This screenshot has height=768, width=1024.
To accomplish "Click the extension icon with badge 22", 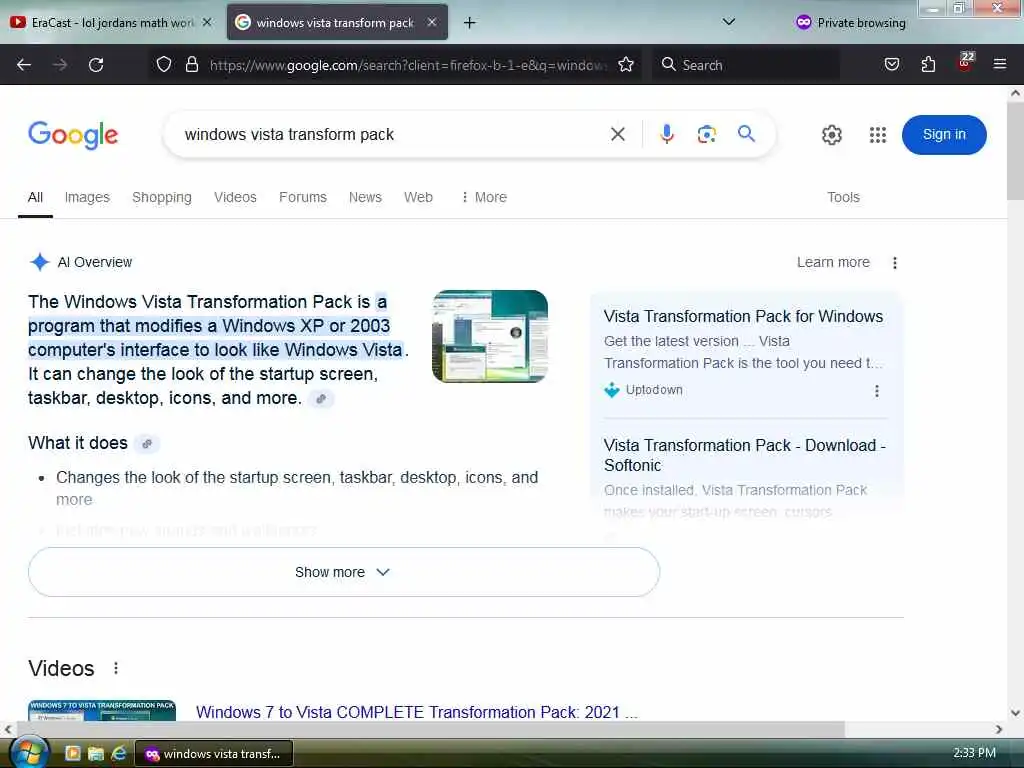I will coord(965,62).
